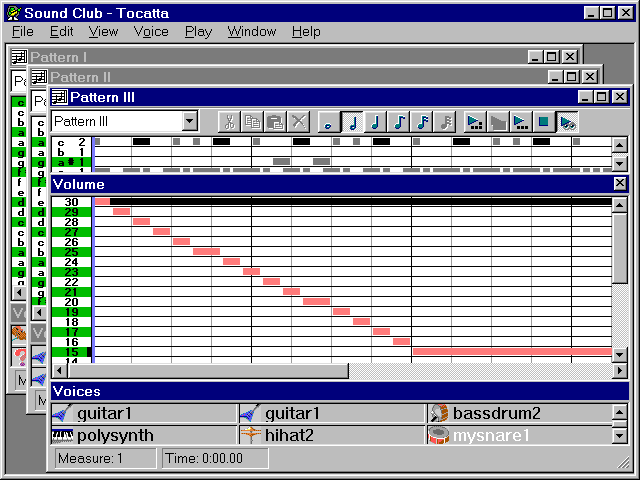The width and height of the screenshot is (640, 480).
Task: Click the note row label c 2
Action: click(71, 142)
